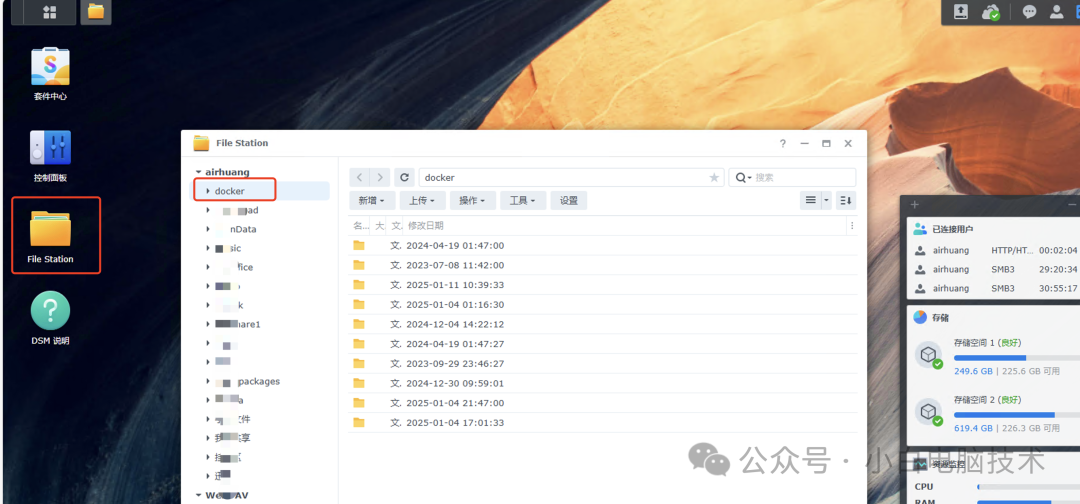Toggle the favorite star in the path bar
Viewport: 1080px width, 504px height.
(x=714, y=178)
